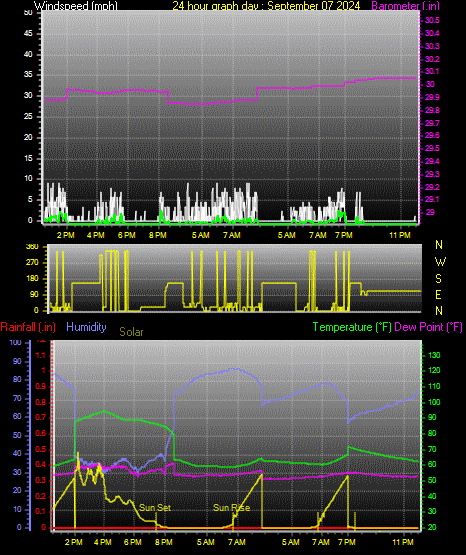This screenshot has width=466, height=555.
Task: Select the Rainfall (in) legend label
Action: [28, 327]
